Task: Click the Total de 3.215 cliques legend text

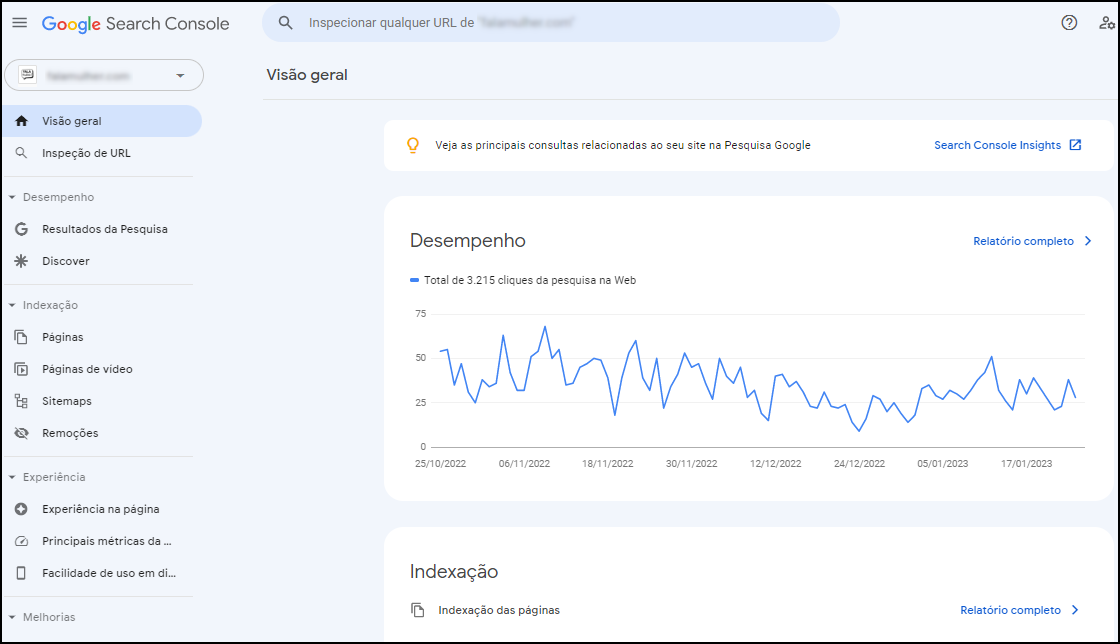Action: pos(530,281)
